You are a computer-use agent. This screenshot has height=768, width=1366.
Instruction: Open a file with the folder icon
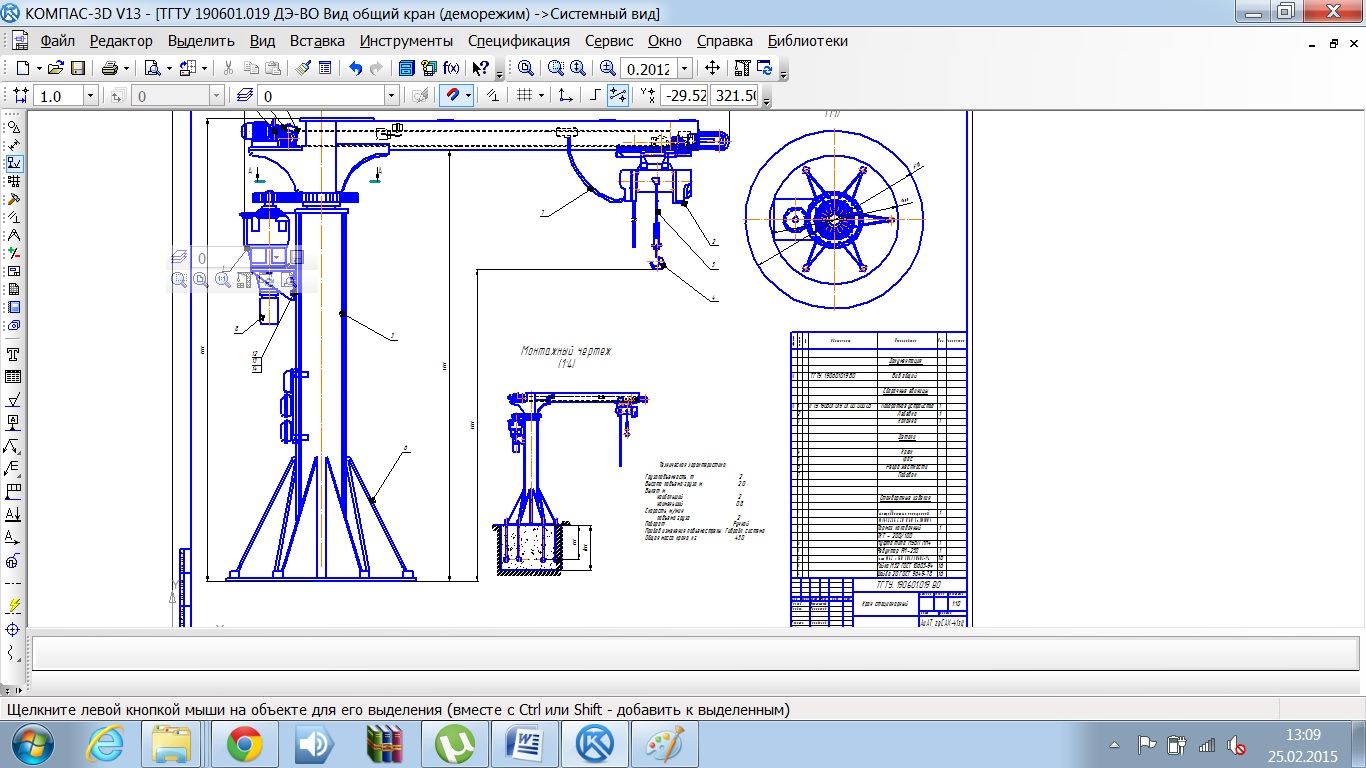pyautogui.click(x=56, y=68)
